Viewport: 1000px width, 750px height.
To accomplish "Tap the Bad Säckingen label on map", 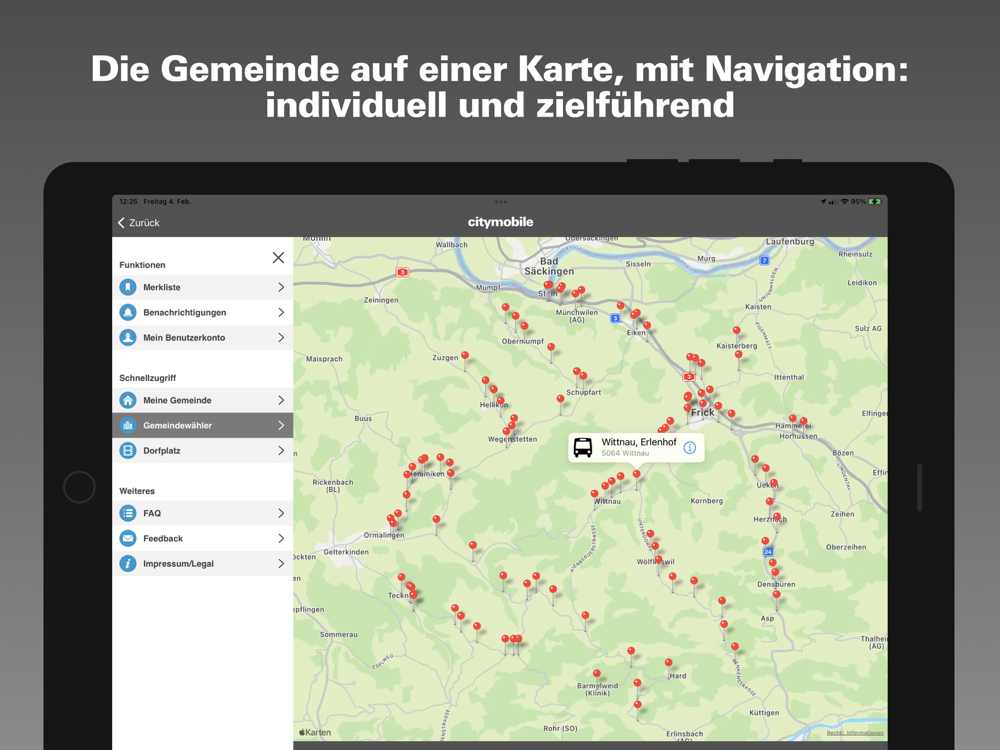I will point(548,266).
